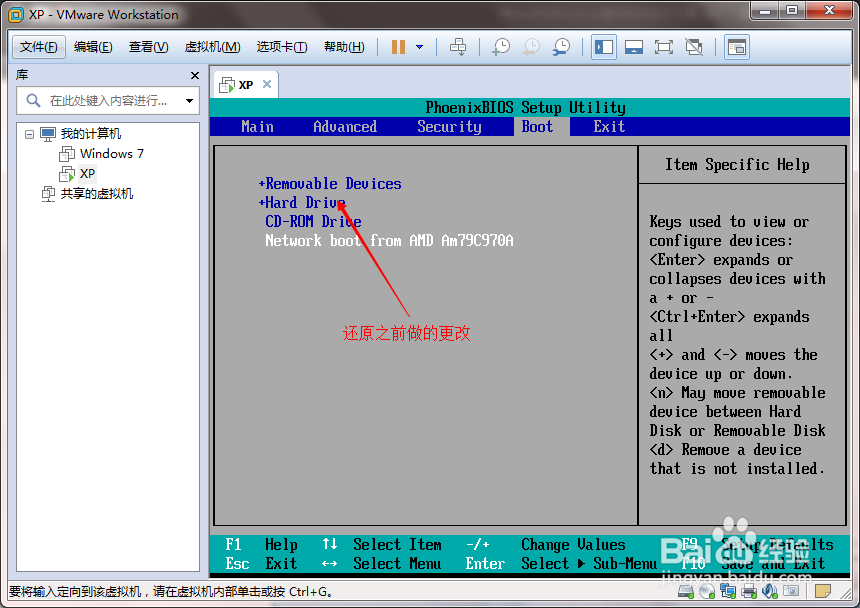
Task: Click the search magnifier icon in library
Action: [33, 100]
